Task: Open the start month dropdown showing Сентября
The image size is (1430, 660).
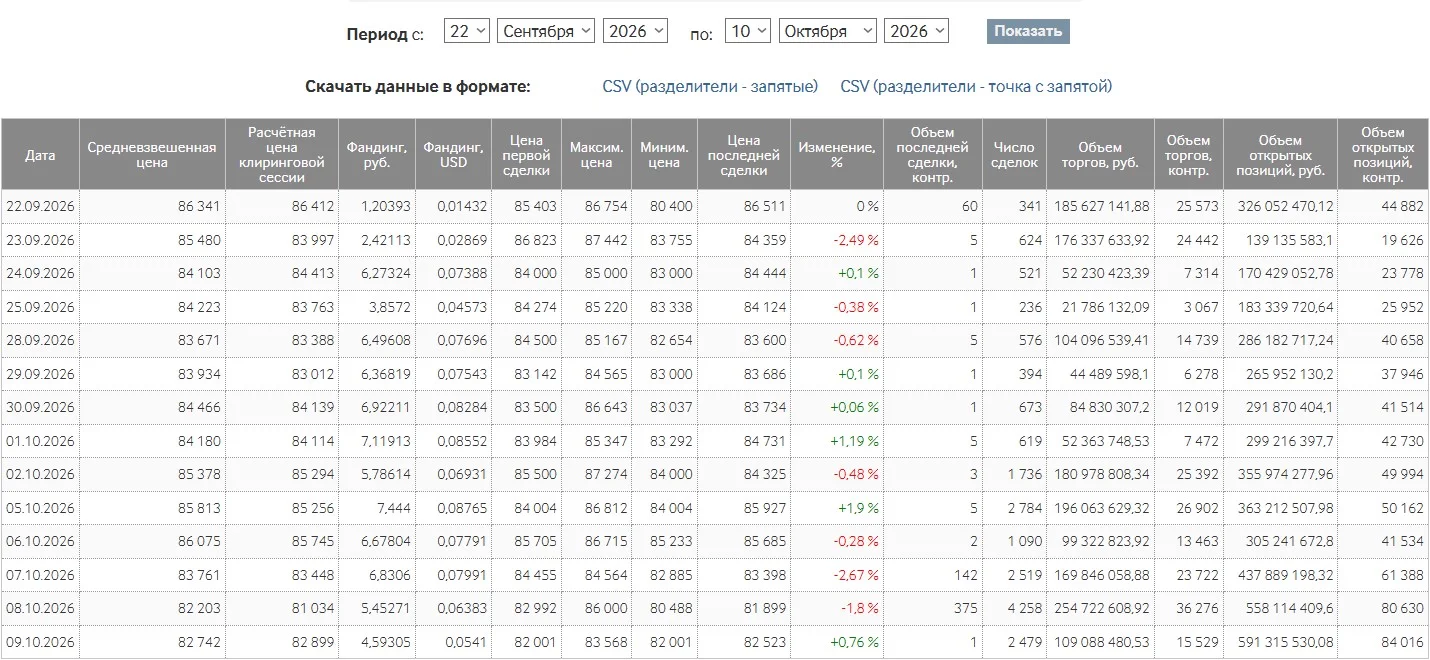Action: tap(546, 31)
